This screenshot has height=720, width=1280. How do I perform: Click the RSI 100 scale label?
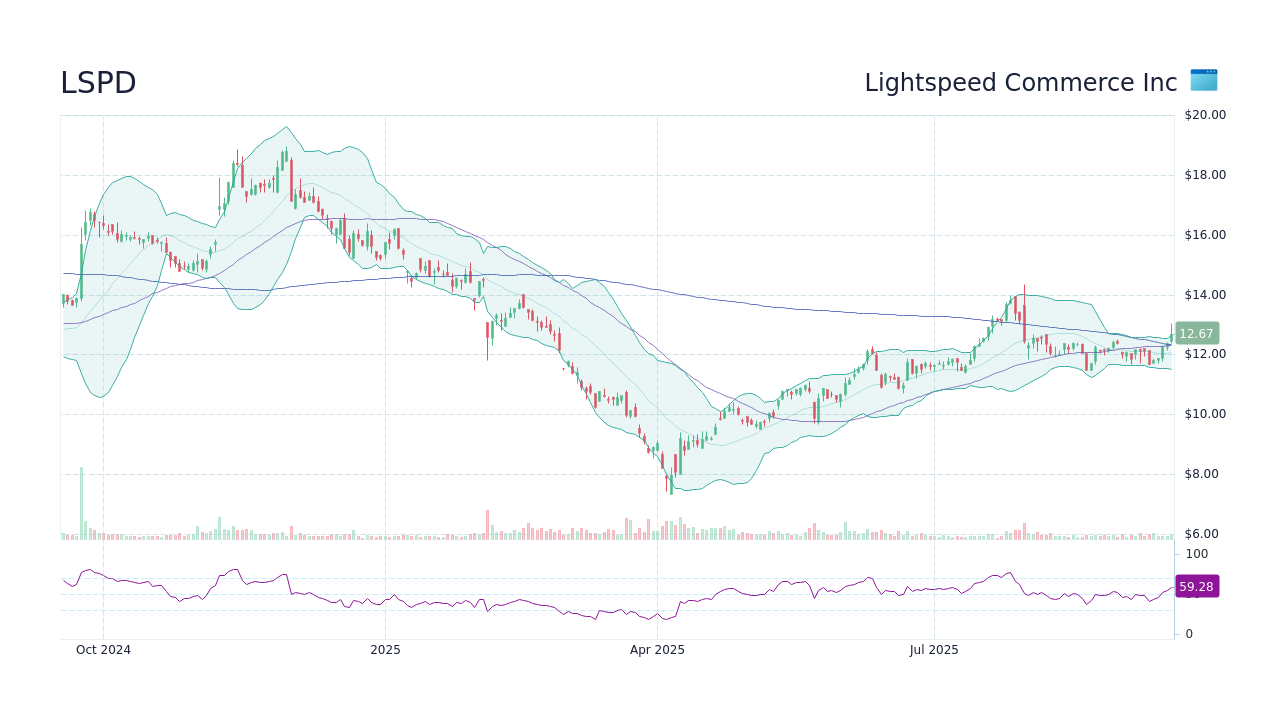coord(1197,554)
